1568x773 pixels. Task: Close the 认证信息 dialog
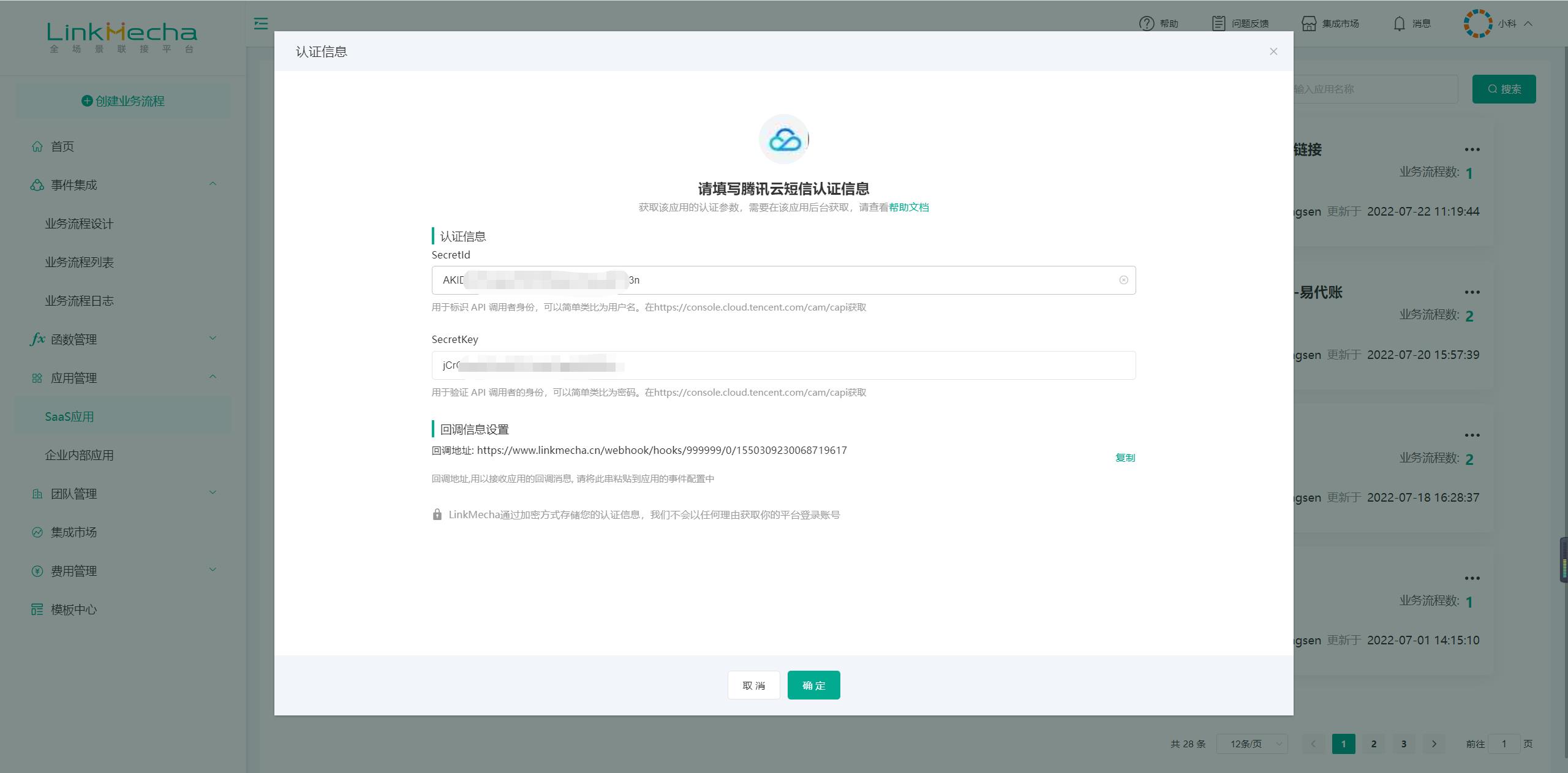coord(1273,51)
